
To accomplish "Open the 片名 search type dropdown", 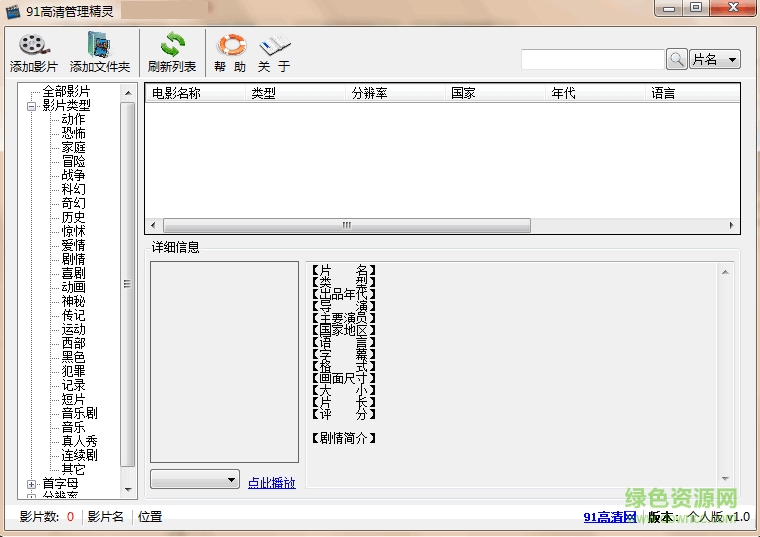I will 715,60.
